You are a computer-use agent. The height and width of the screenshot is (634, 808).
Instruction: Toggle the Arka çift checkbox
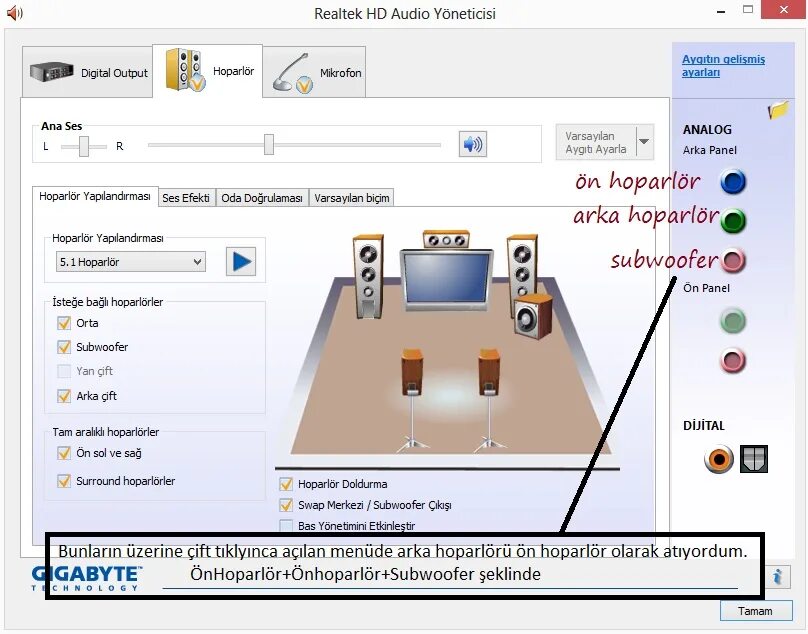tap(64, 396)
